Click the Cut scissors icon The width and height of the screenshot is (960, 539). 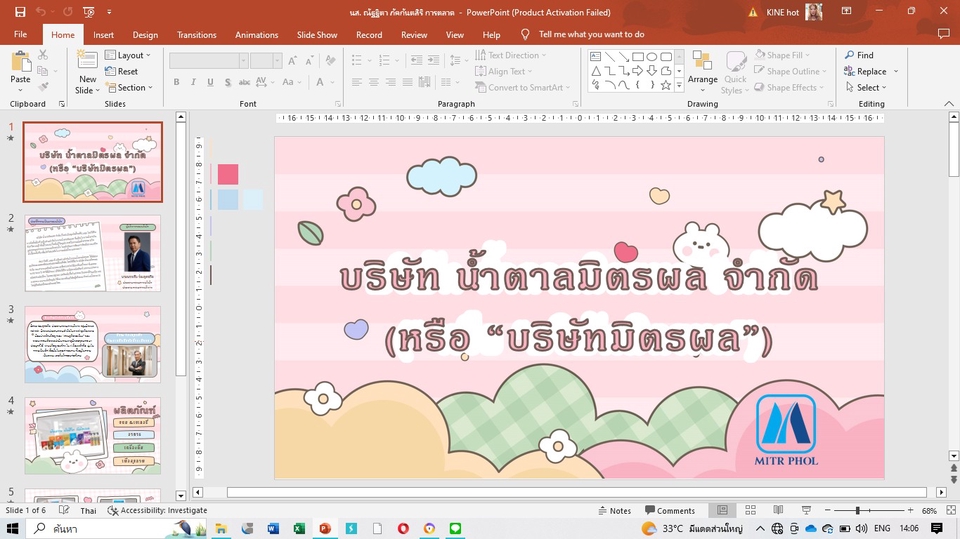[42, 55]
